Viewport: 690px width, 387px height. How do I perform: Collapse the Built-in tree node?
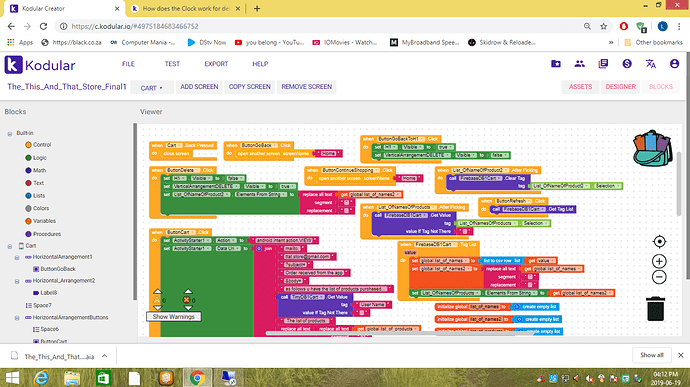[10, 133]
